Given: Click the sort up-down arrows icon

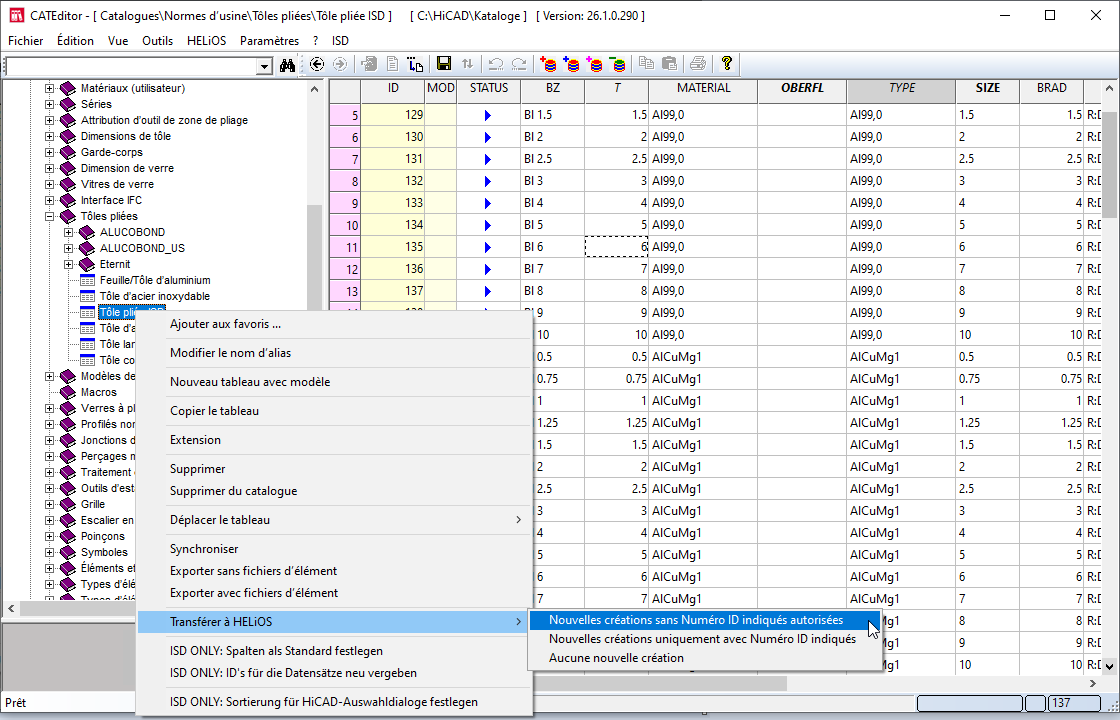Looking at the screenshot, I should click(x=467, y=64).
